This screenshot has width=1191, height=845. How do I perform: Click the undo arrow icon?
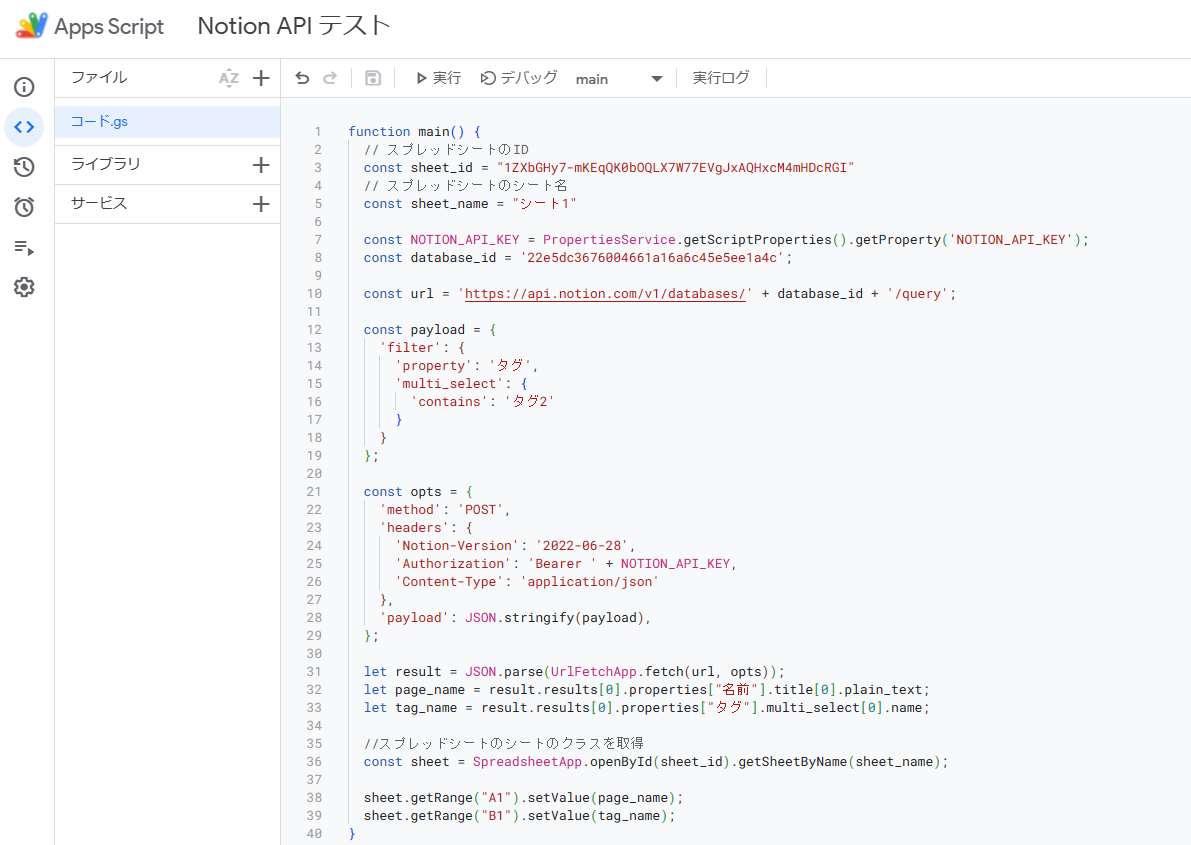302,78
